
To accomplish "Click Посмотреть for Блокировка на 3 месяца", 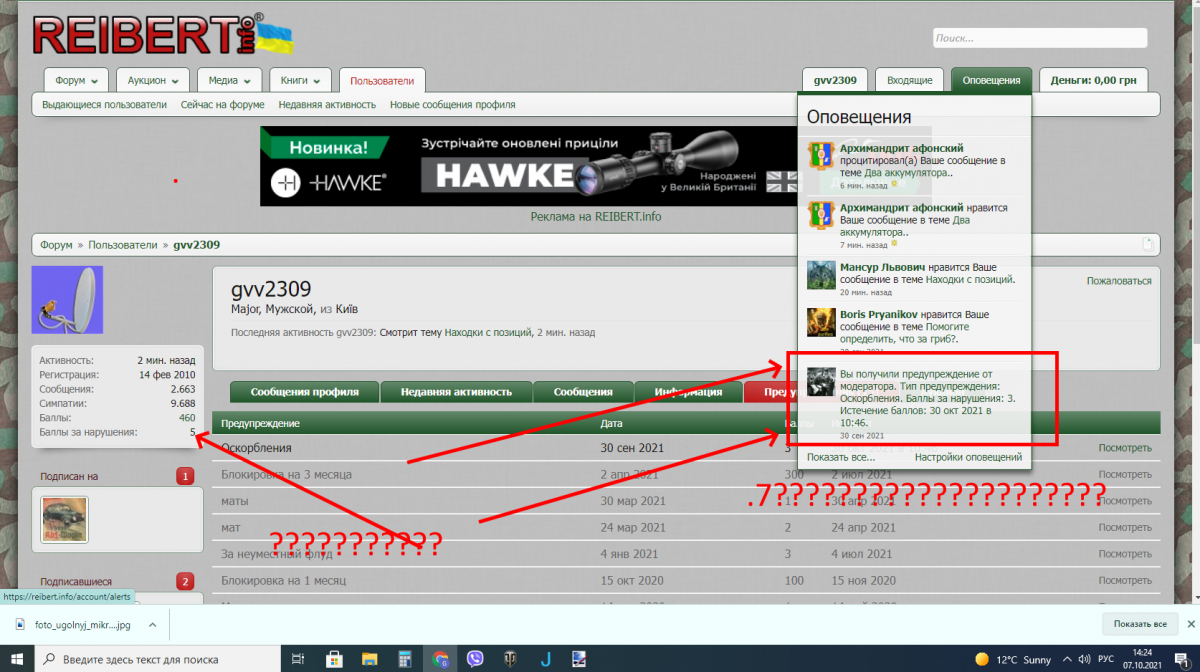I will click(1125, 474).
